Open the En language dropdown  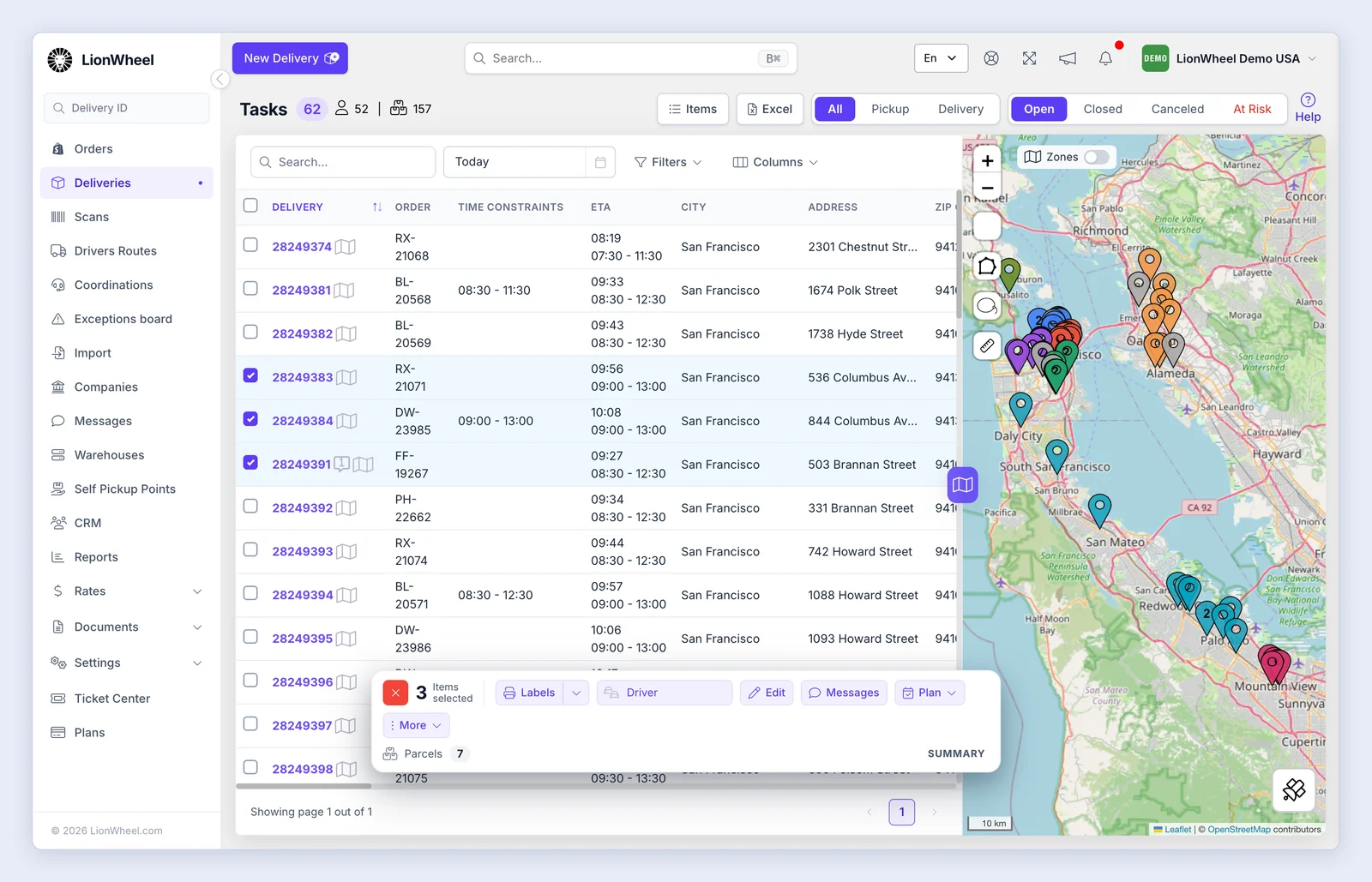pyautogui.click(x=941, y=58)
